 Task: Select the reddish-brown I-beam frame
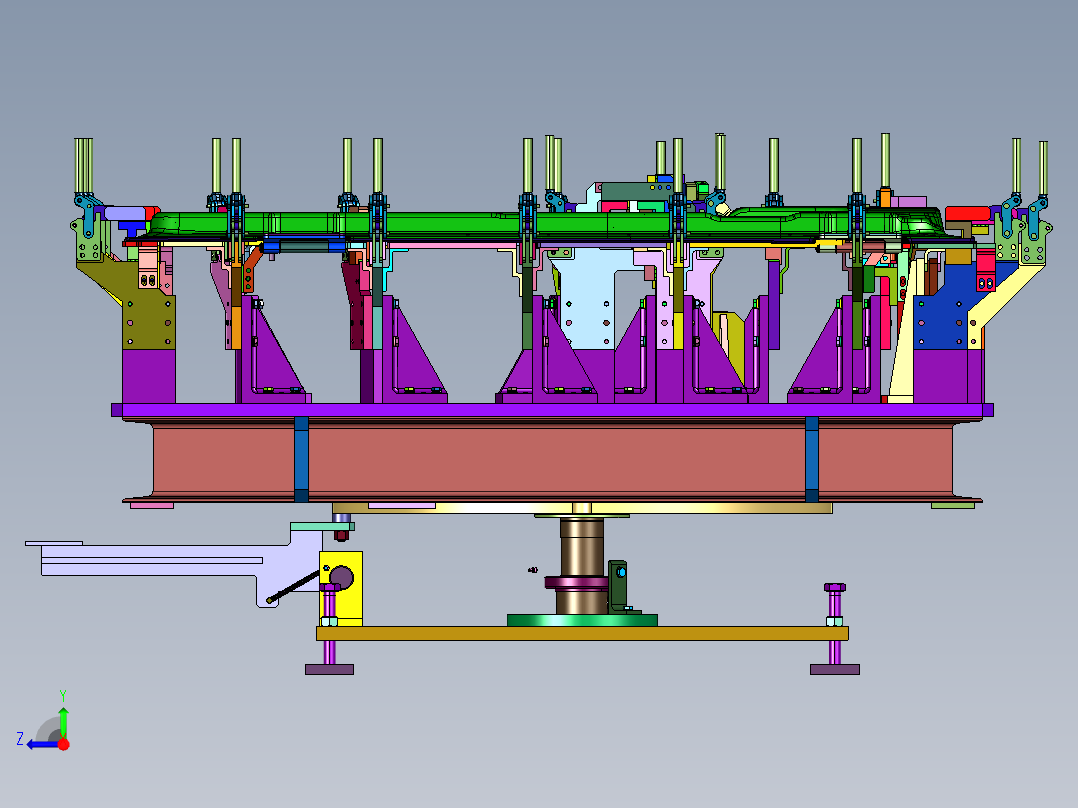[552, 461]
